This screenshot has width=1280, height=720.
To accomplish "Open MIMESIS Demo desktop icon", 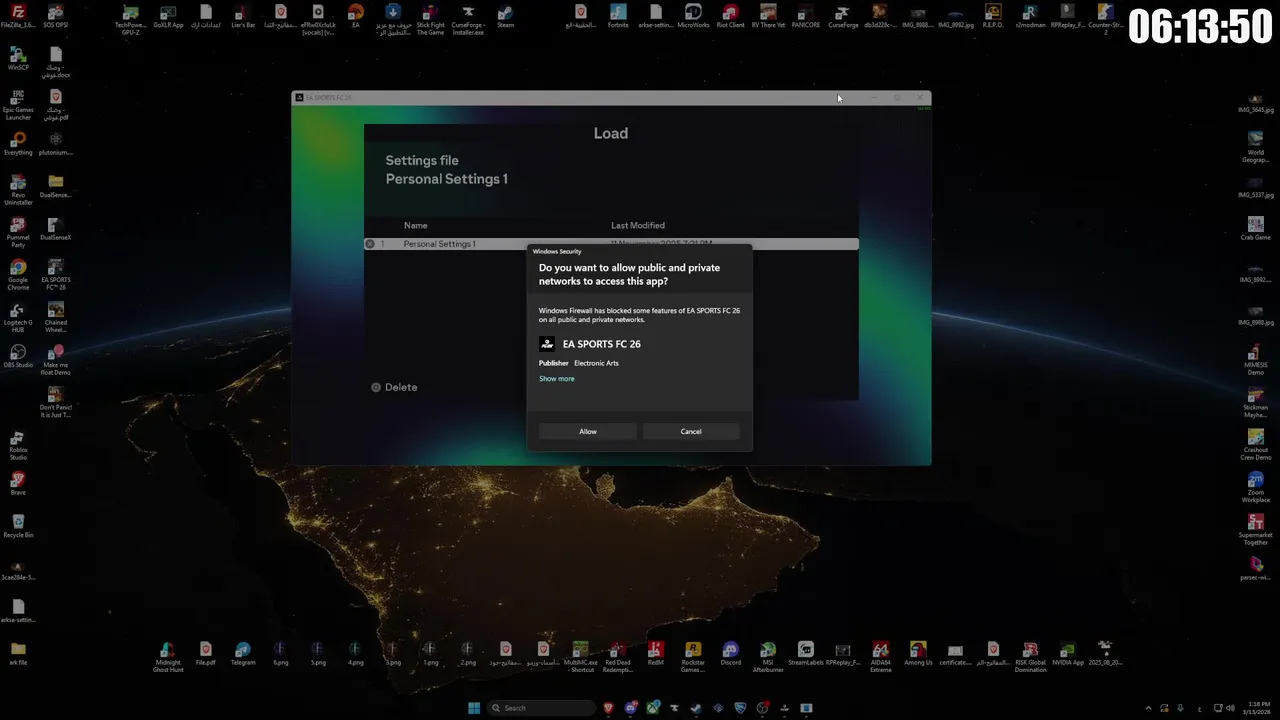I will pos(1256,360).
